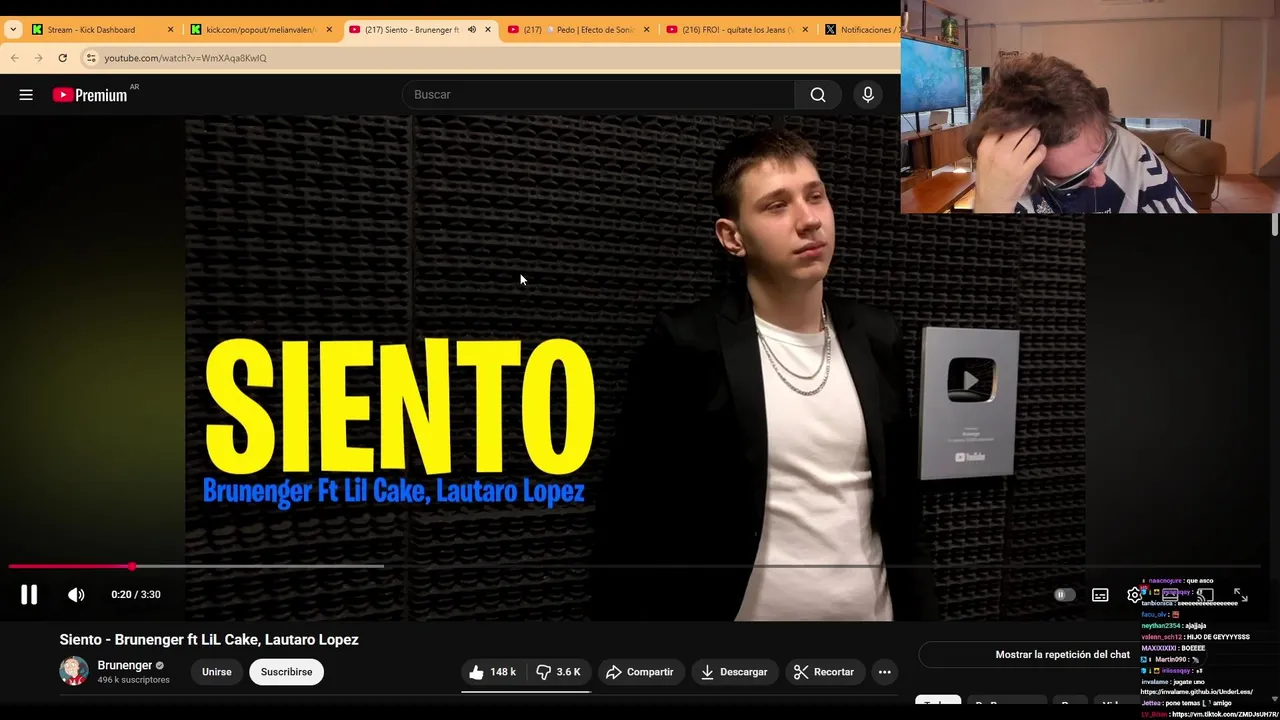Screen dimensions: 1280x720
Task: Open vm.tiktok.com link in chat
Action: [x=1225, y=715]
